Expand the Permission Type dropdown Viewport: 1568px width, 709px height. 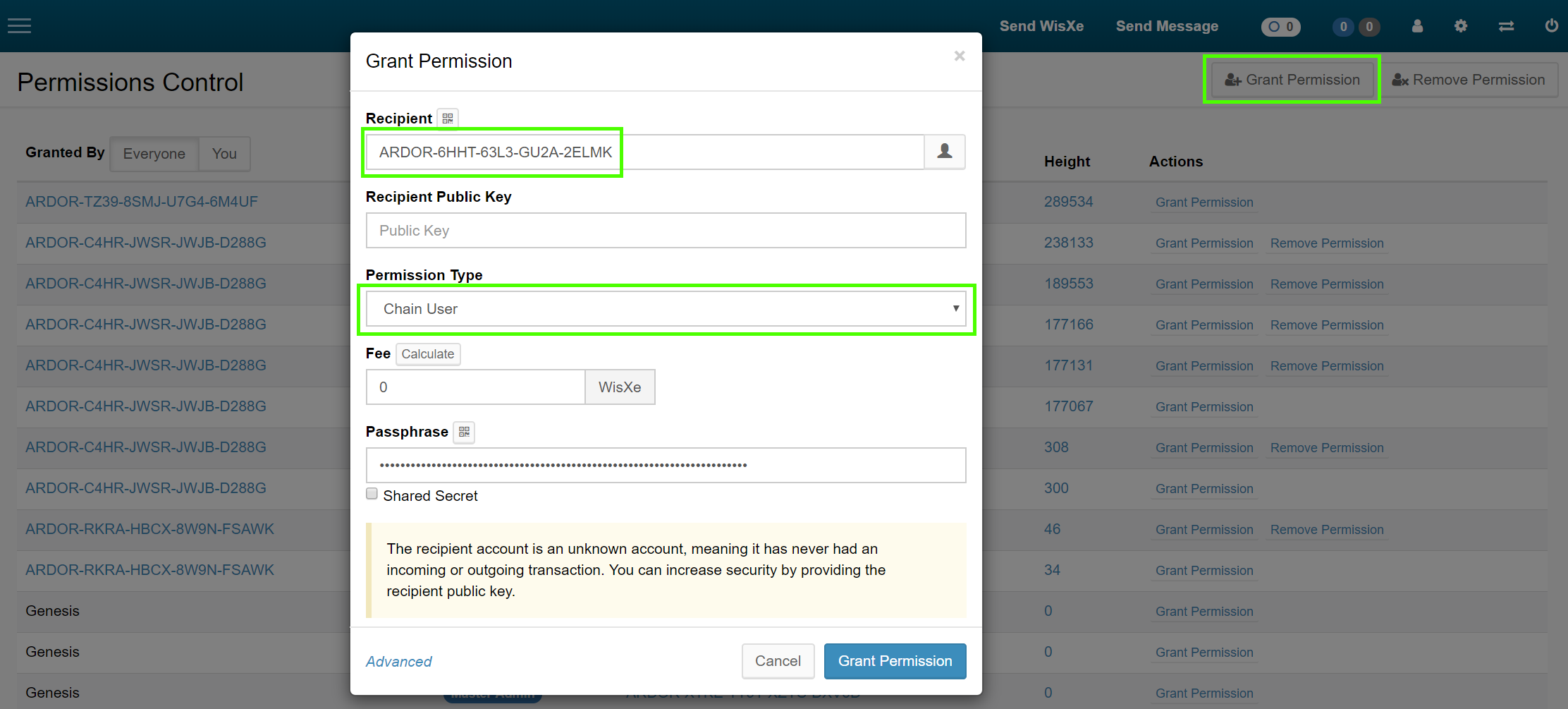[x=666, y=309]
